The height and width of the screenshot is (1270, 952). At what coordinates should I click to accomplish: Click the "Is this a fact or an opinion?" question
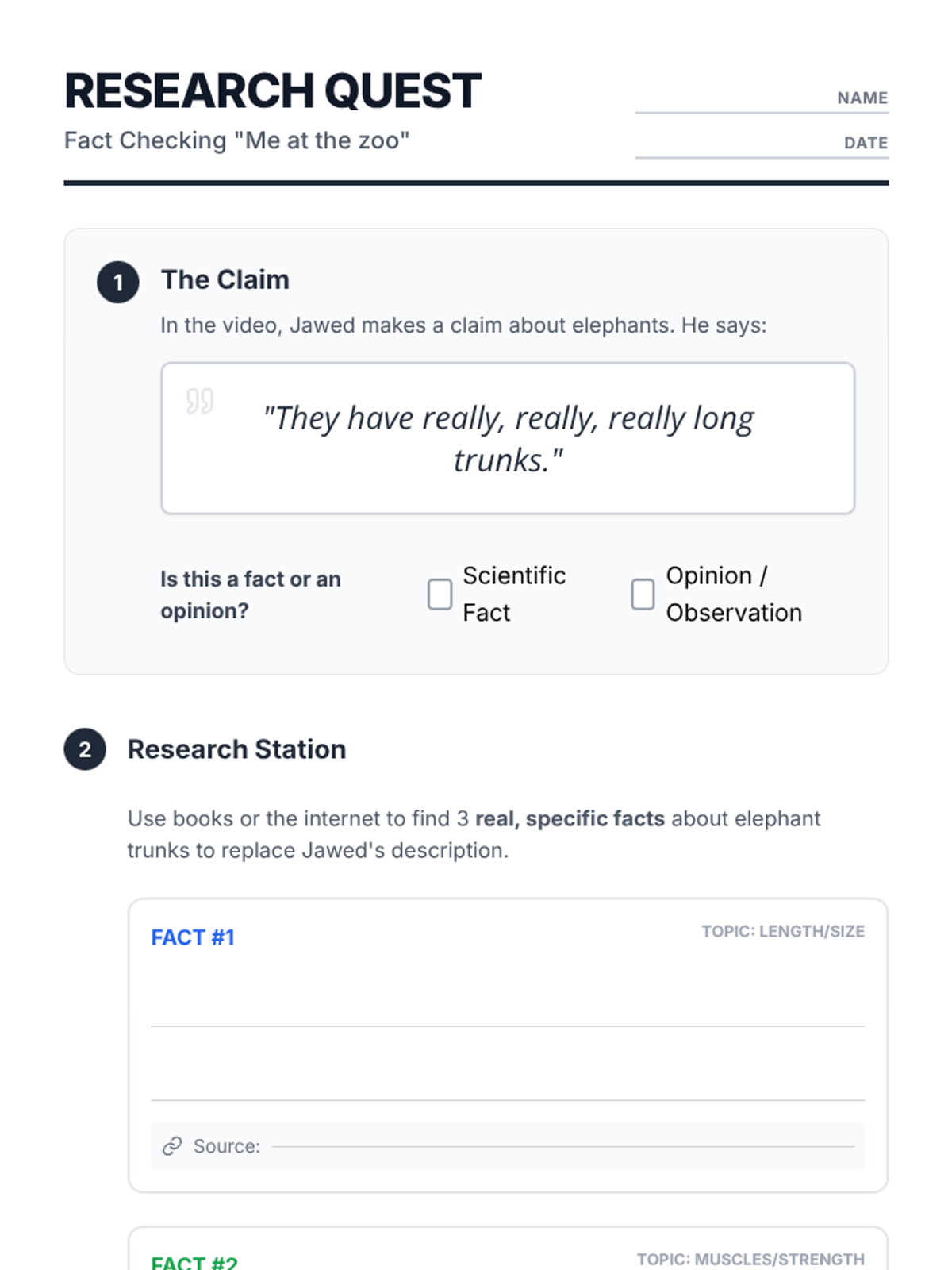click(x=251, y=595)
